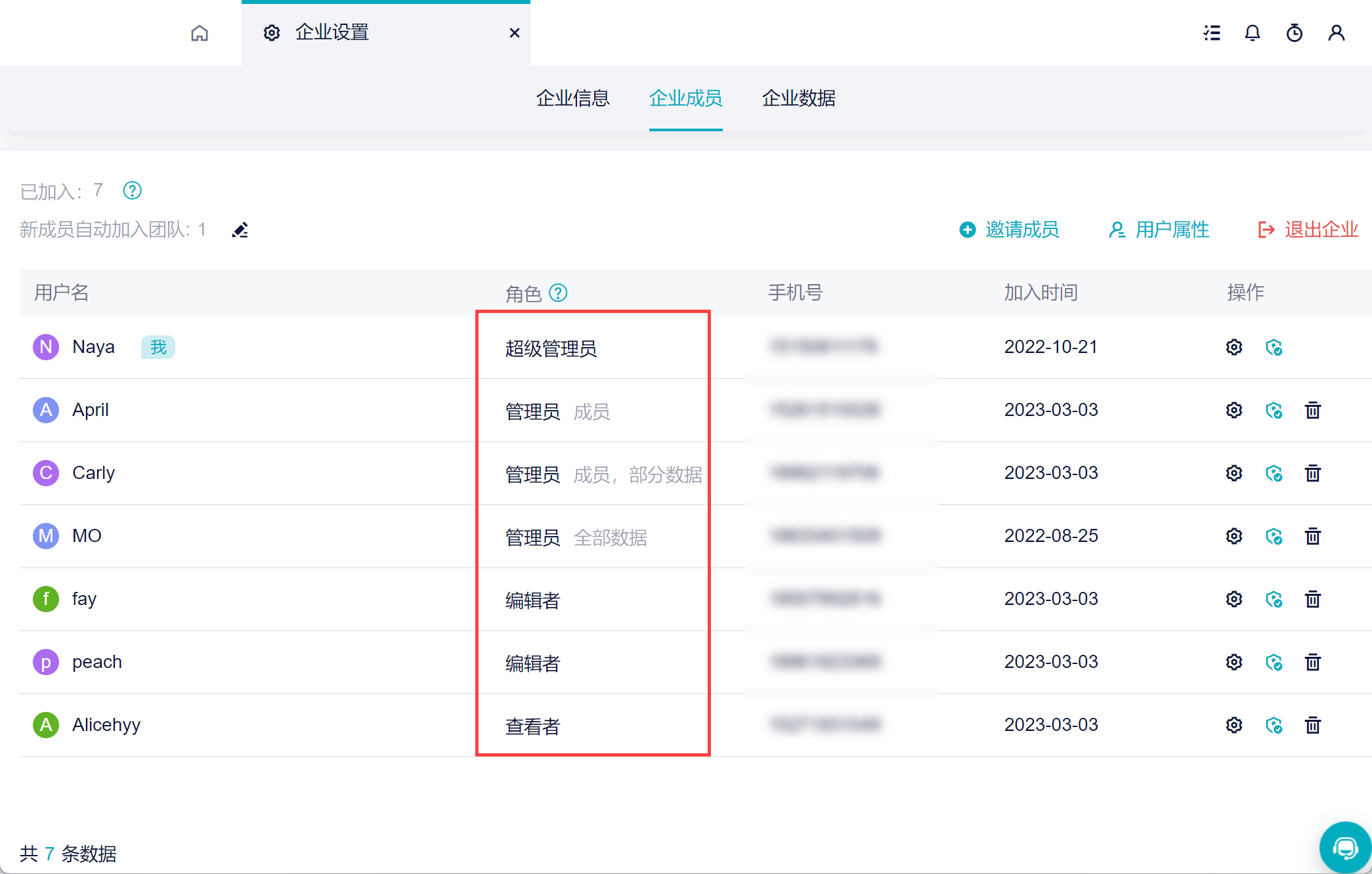
Task: Open permission shield icon for MO
Action: pos(1274,536)
